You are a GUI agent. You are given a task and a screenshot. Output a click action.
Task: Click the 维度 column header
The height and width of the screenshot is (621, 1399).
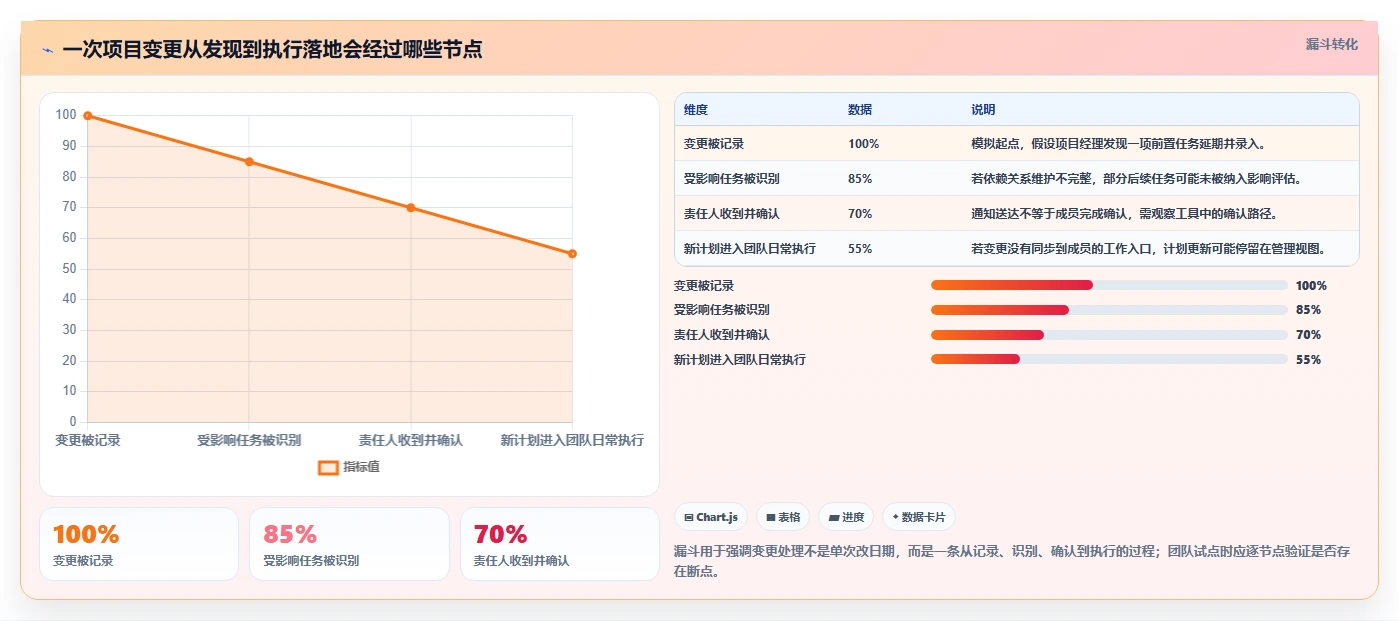coord(696,110)
